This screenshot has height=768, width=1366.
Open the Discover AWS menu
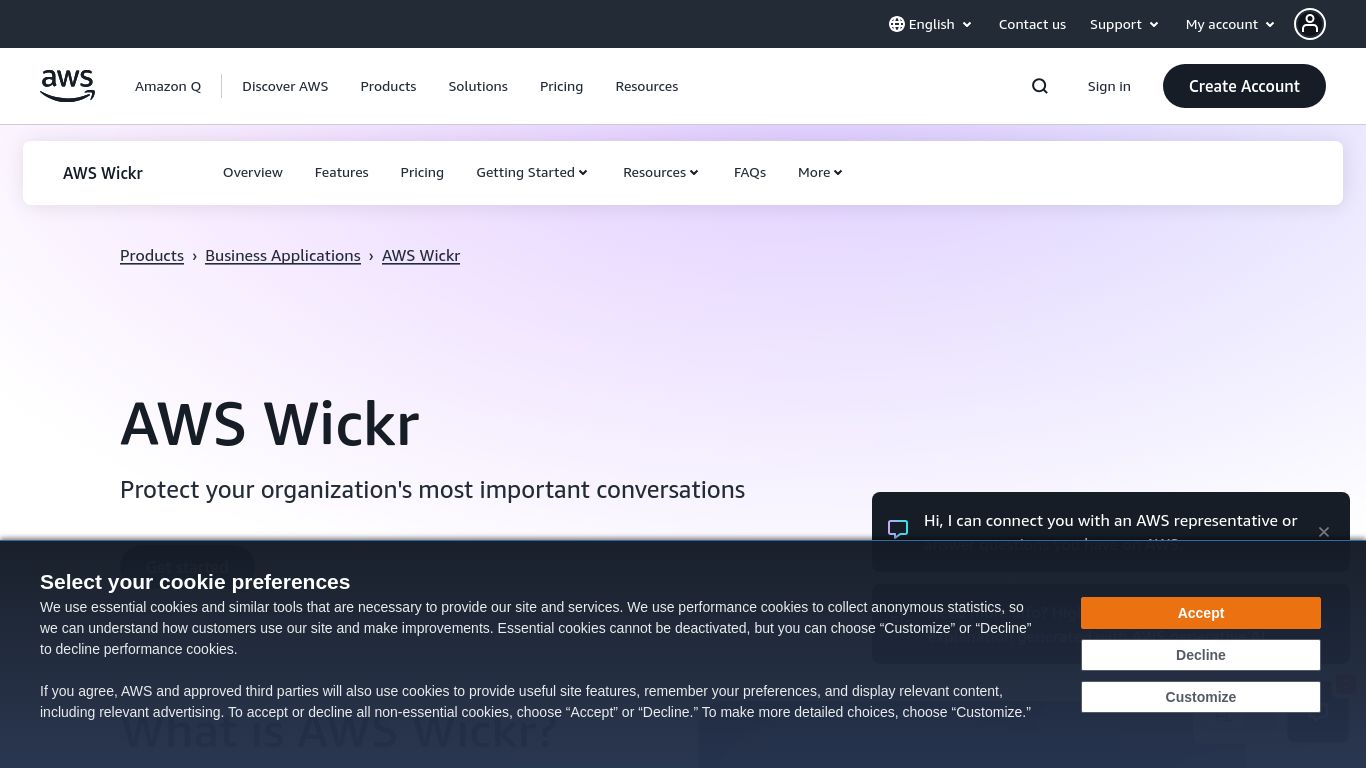click(285, 86)
